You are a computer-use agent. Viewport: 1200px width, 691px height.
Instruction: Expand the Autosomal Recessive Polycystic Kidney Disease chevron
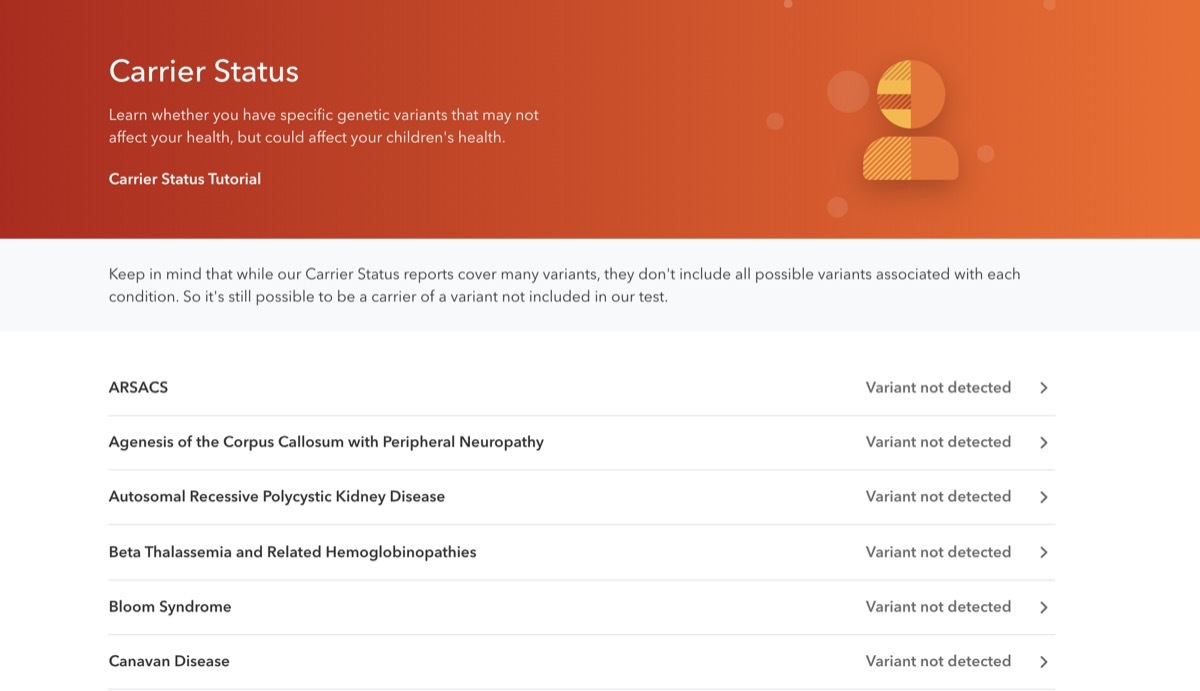tap(1043, 497)
